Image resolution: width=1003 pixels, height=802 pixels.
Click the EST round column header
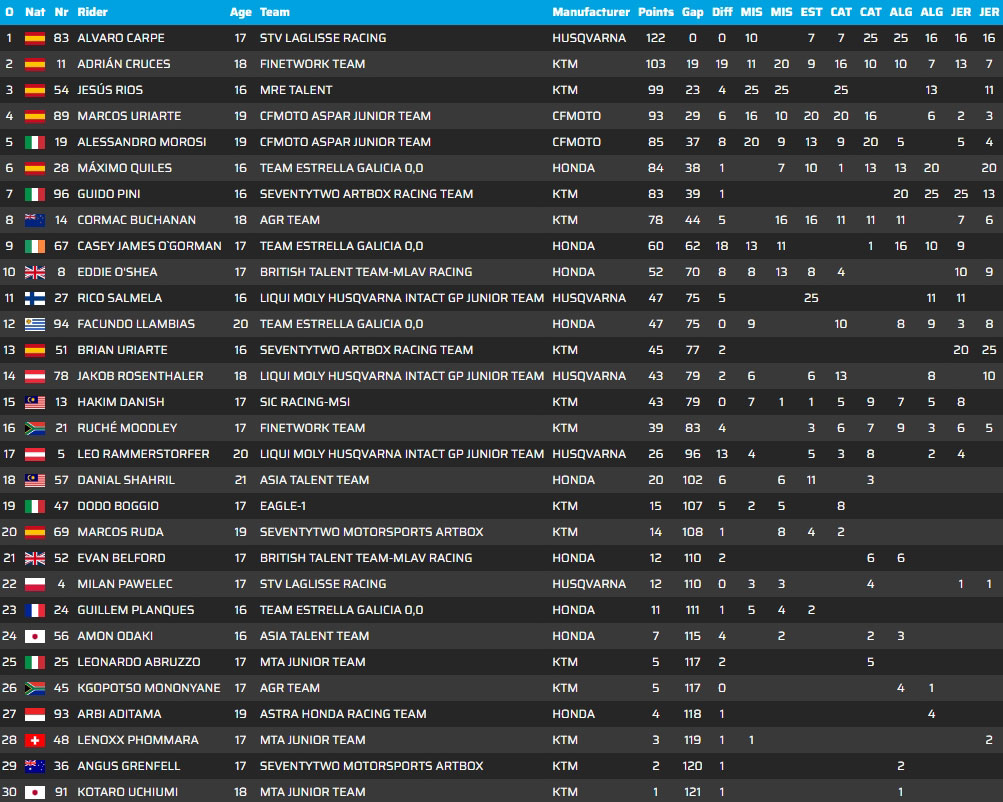811,12
